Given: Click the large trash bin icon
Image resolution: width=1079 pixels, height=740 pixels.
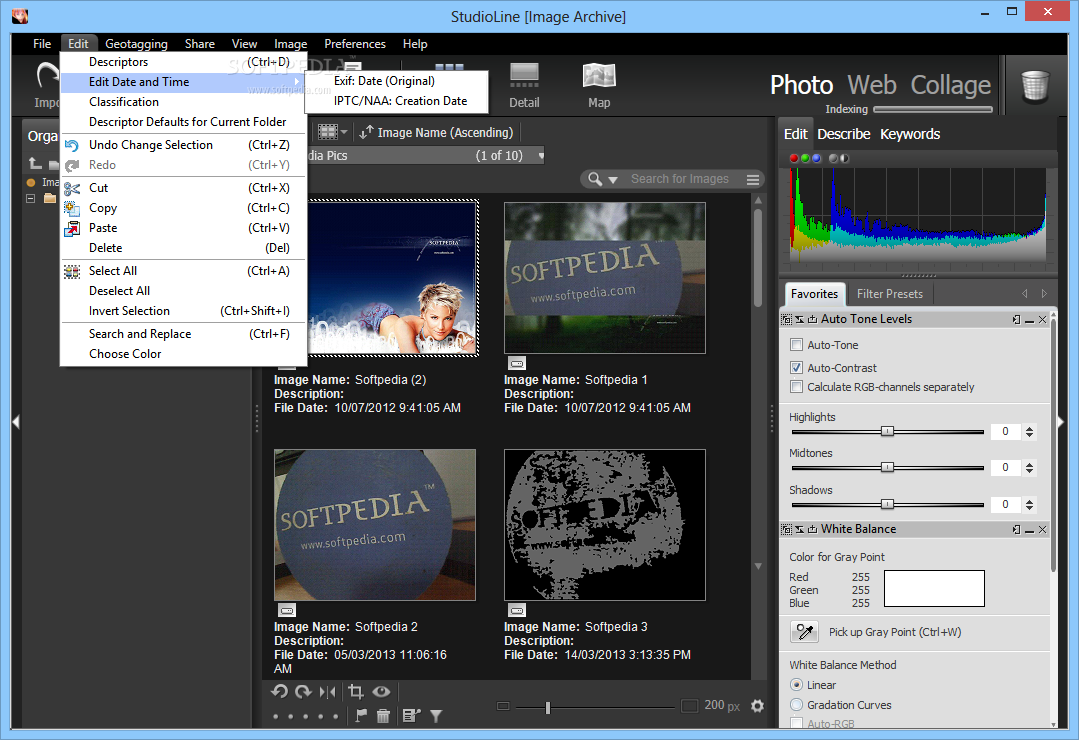Looking at the screenshot, I should point(1034,86).
